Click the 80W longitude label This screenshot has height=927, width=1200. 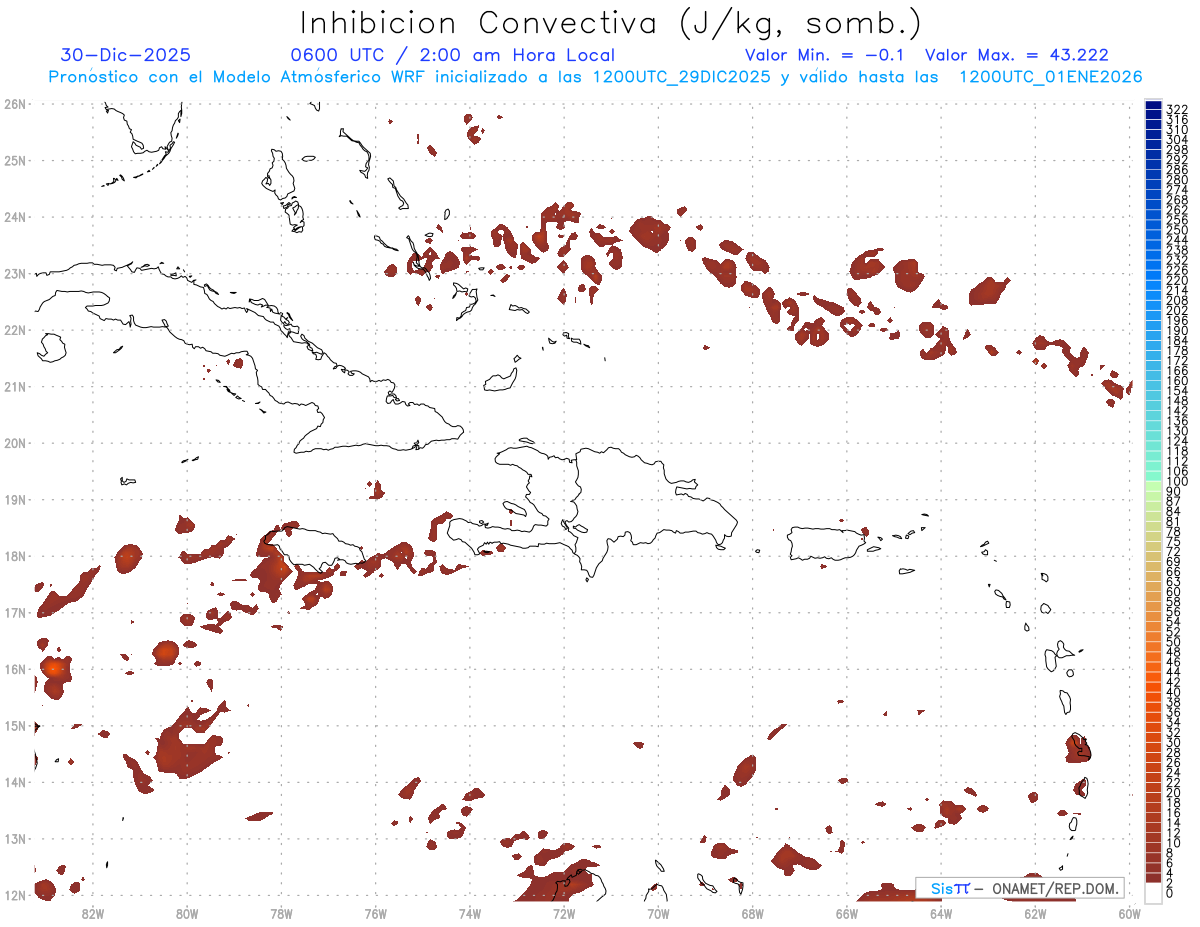pos(186,912)
